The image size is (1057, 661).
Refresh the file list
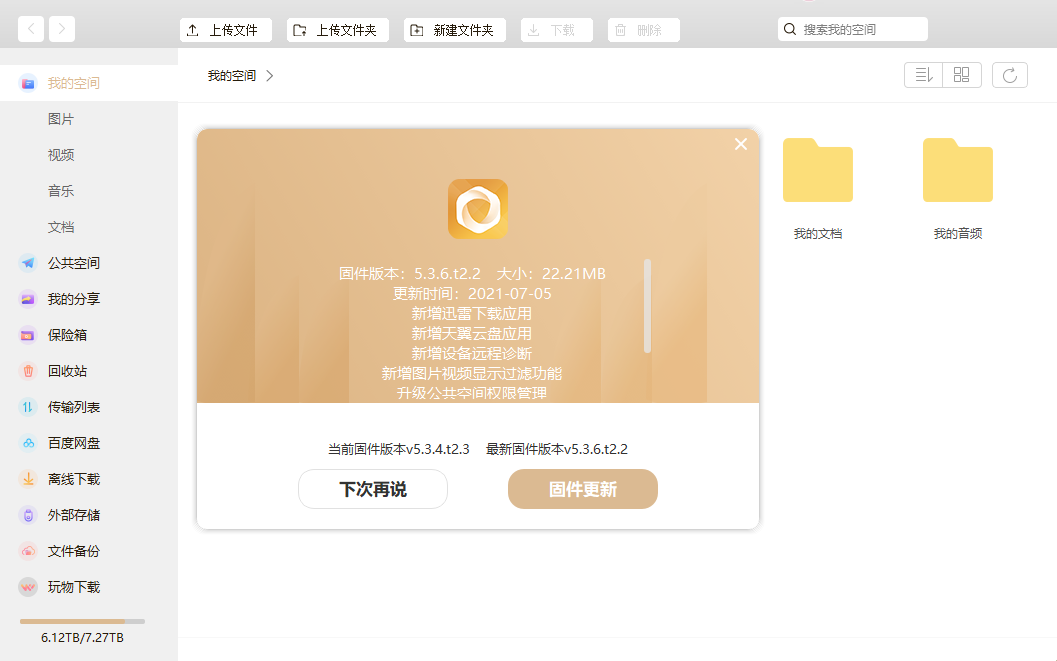click(1010, 75)
